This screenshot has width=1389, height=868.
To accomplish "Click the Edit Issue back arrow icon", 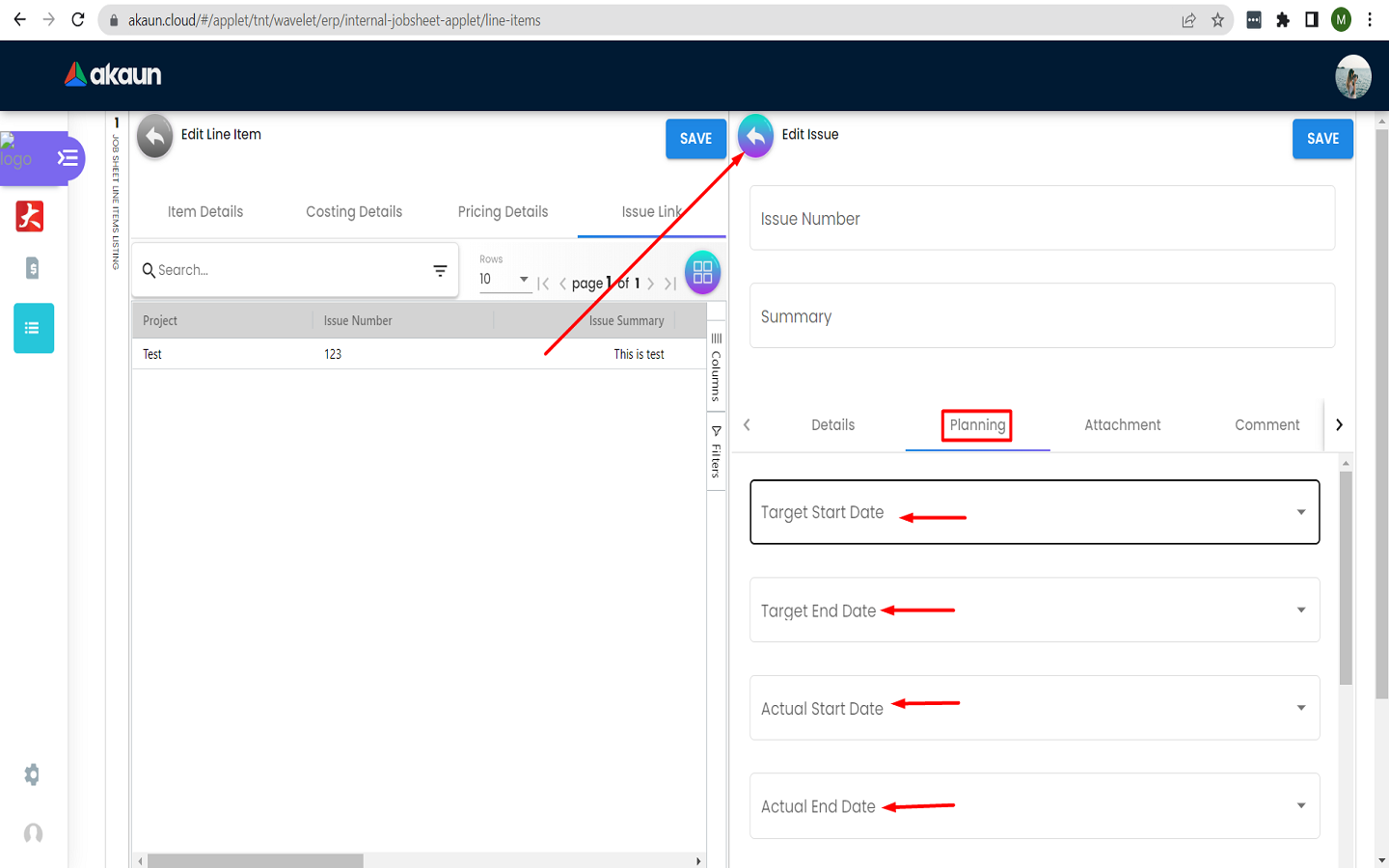I will point(755,137).
